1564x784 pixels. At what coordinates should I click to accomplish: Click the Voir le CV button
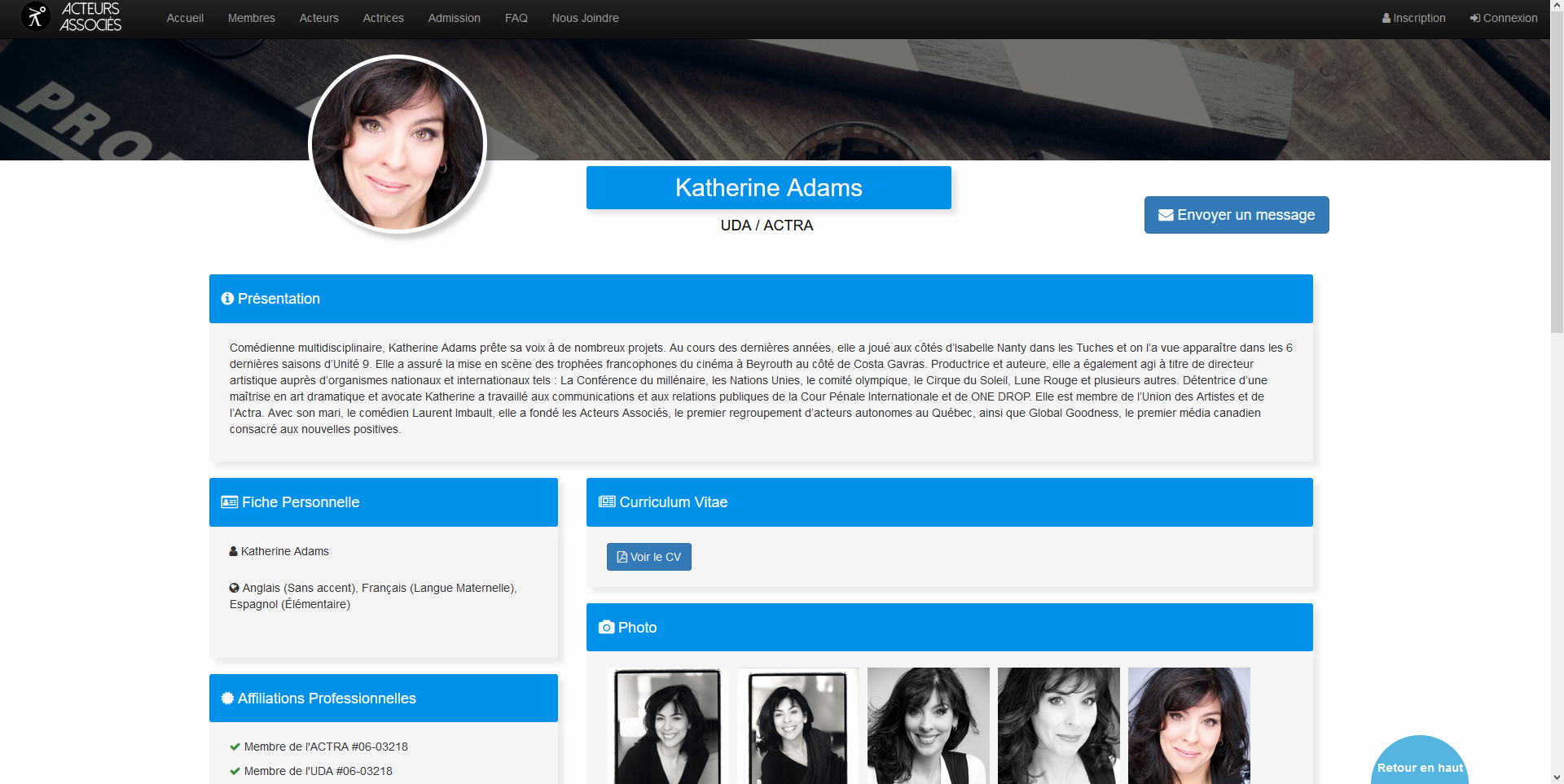point(648,557)
